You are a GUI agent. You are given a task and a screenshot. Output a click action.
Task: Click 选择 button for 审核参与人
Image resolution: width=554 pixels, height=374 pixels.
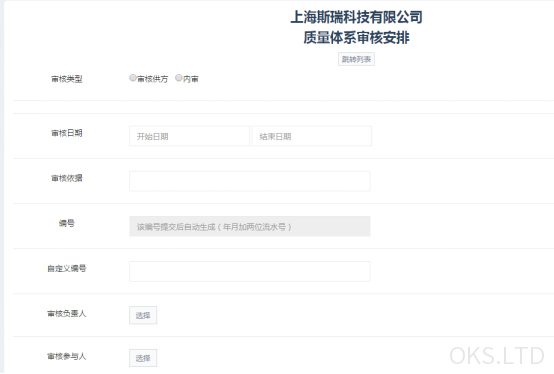coord(143,358)
